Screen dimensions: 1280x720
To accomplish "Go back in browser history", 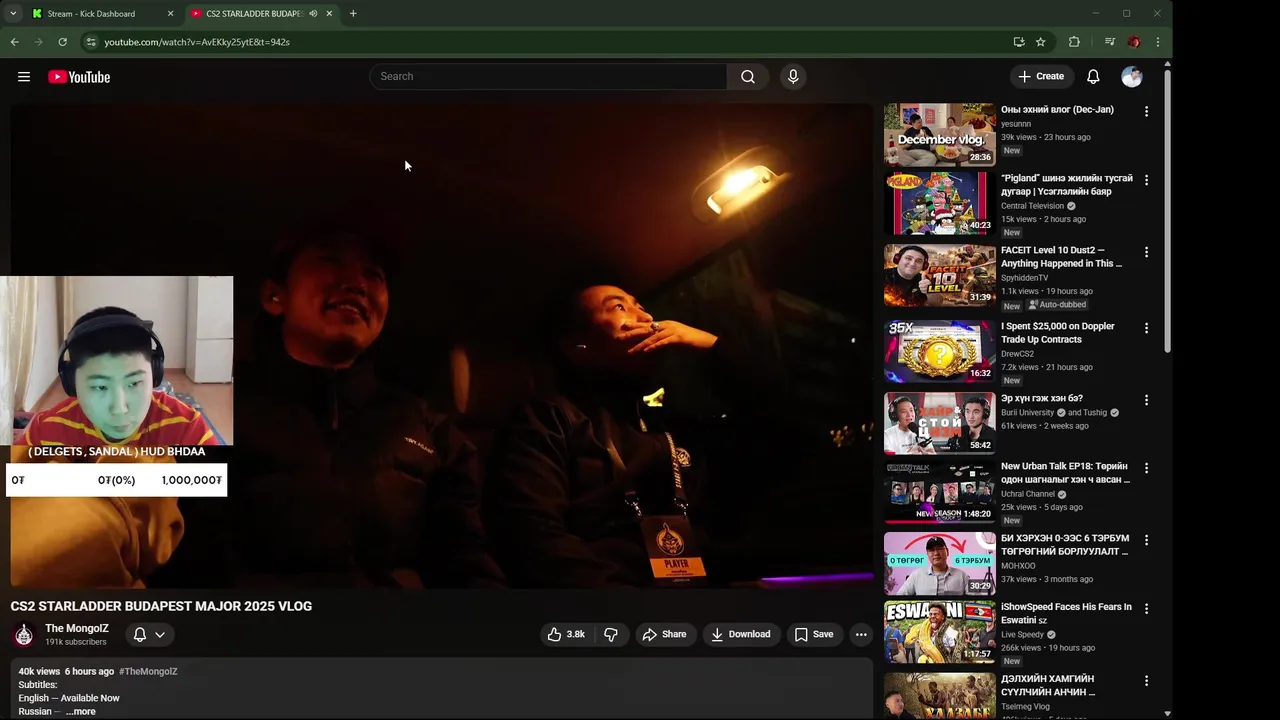I will (14, 42).
